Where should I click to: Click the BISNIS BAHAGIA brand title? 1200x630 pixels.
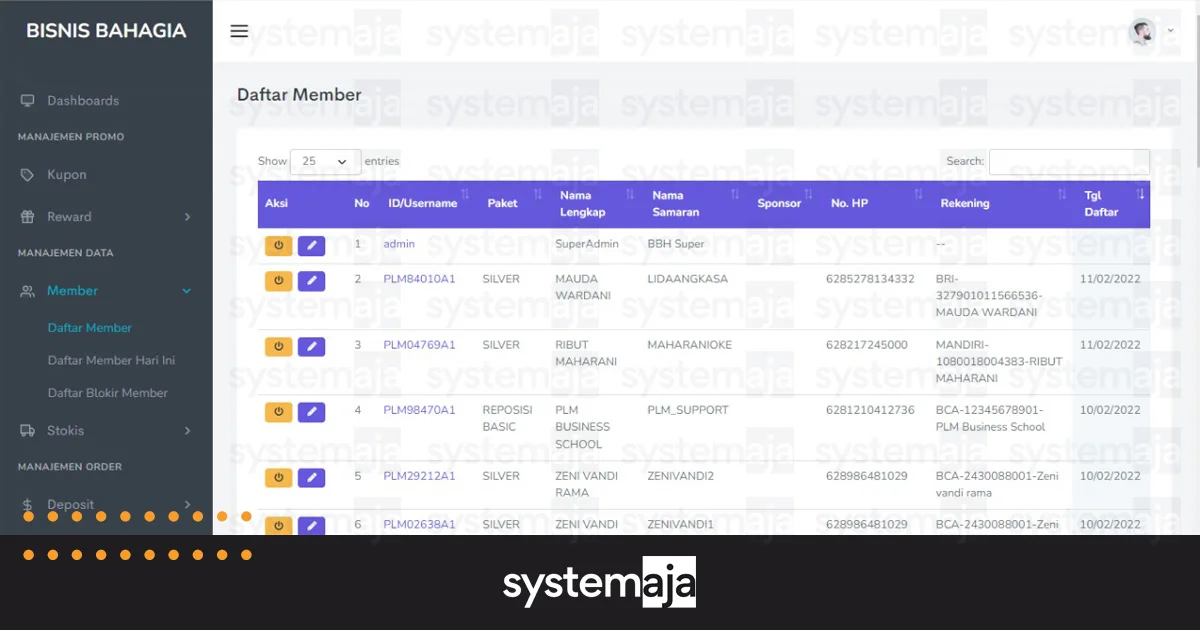106,31
